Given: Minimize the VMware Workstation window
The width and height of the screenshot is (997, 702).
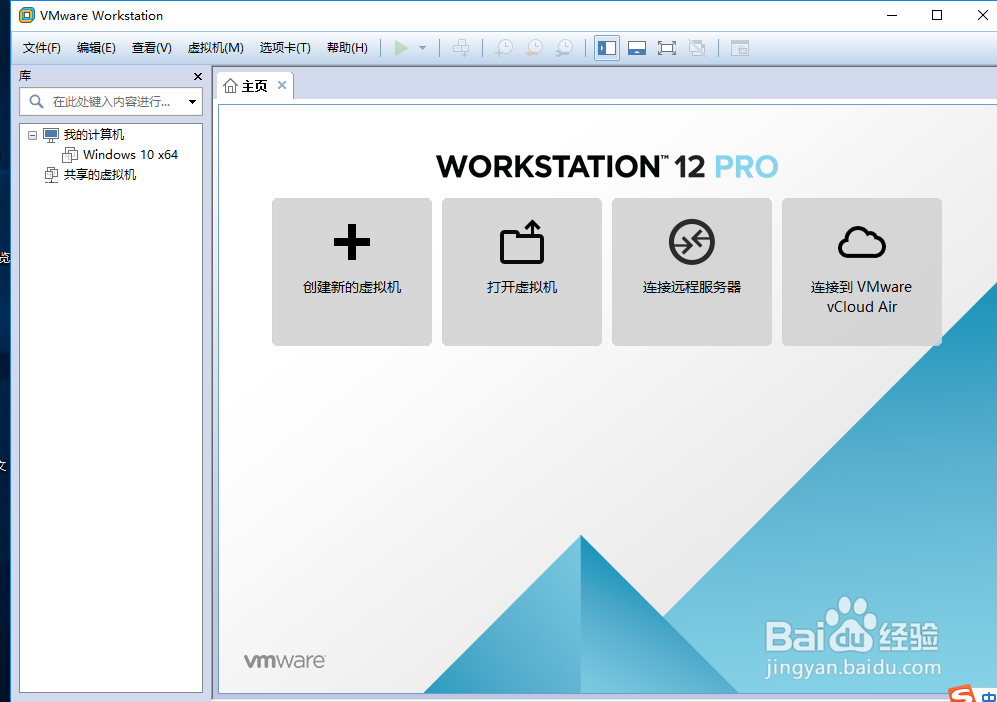Looking at the screenshot, I should point(892,15).
